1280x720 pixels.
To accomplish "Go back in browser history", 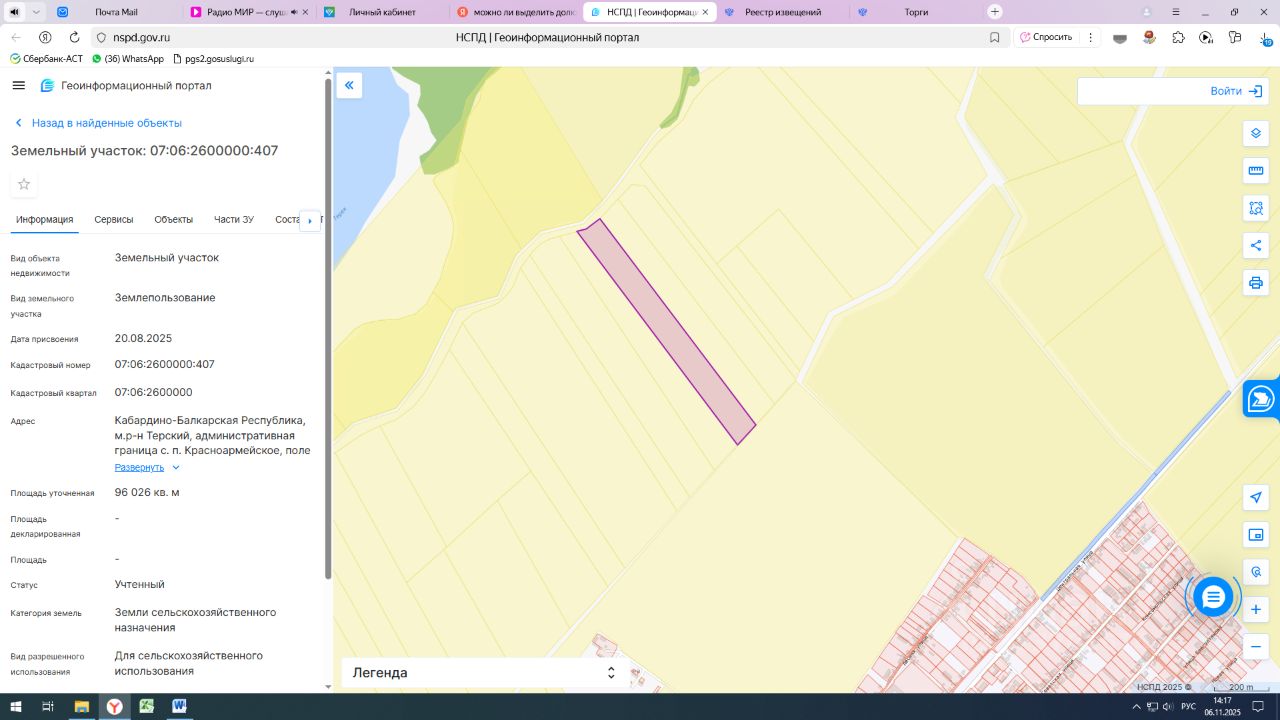I will (15, 37).
